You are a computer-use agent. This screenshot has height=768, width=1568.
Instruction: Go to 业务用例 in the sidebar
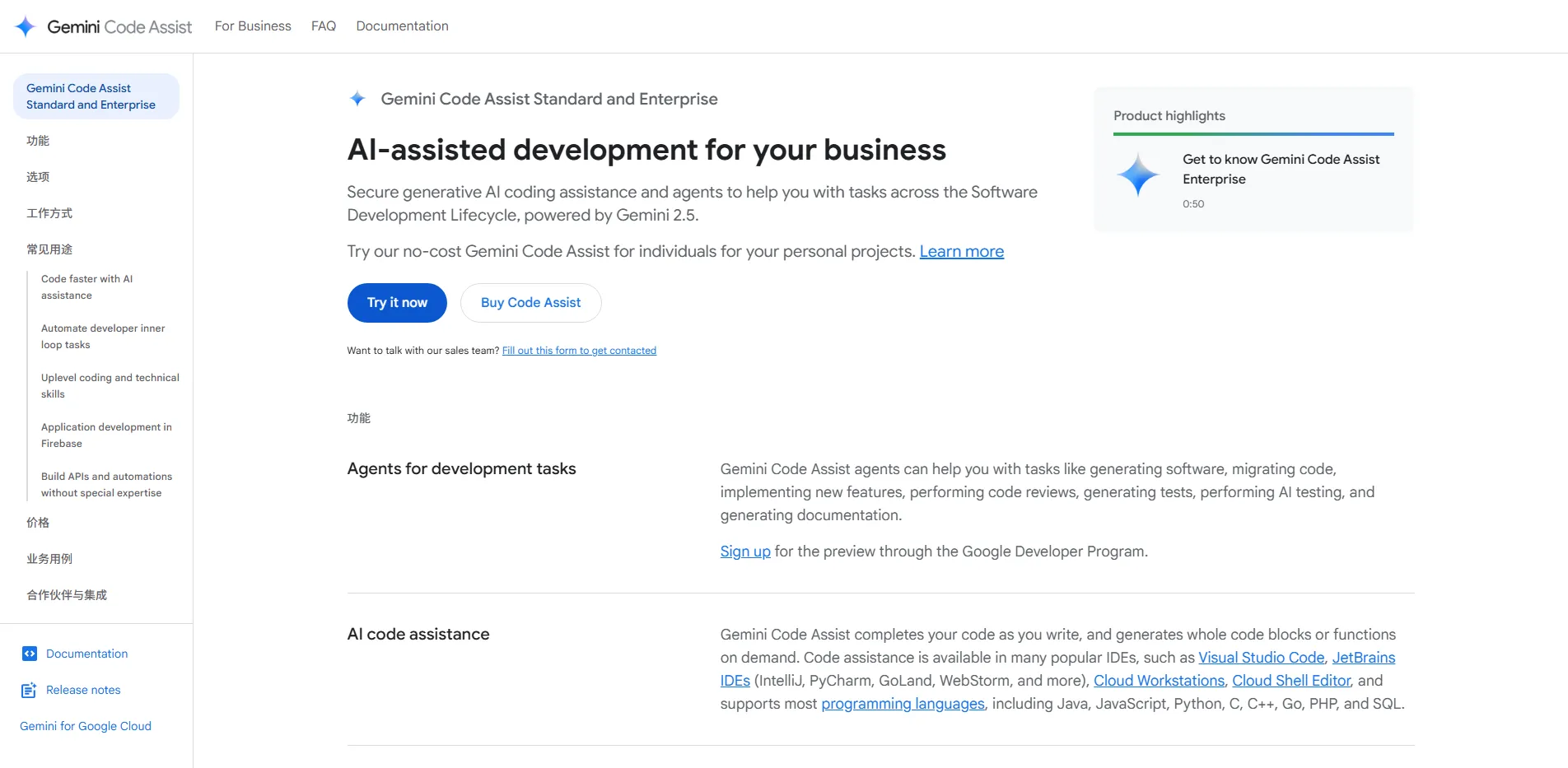click(49, 559)
